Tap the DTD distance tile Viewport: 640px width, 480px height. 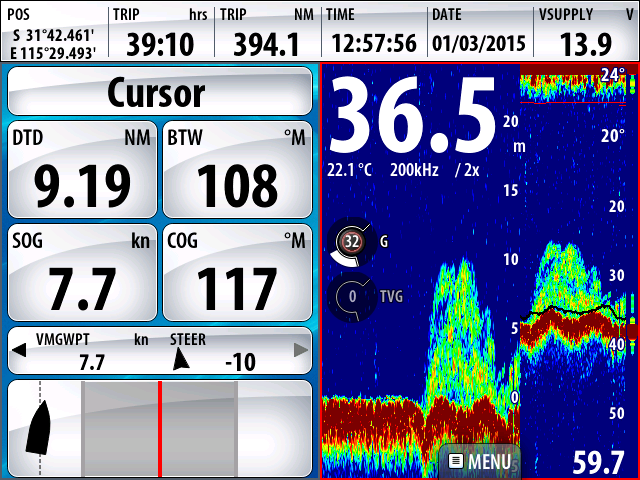[x=82, y=170]
